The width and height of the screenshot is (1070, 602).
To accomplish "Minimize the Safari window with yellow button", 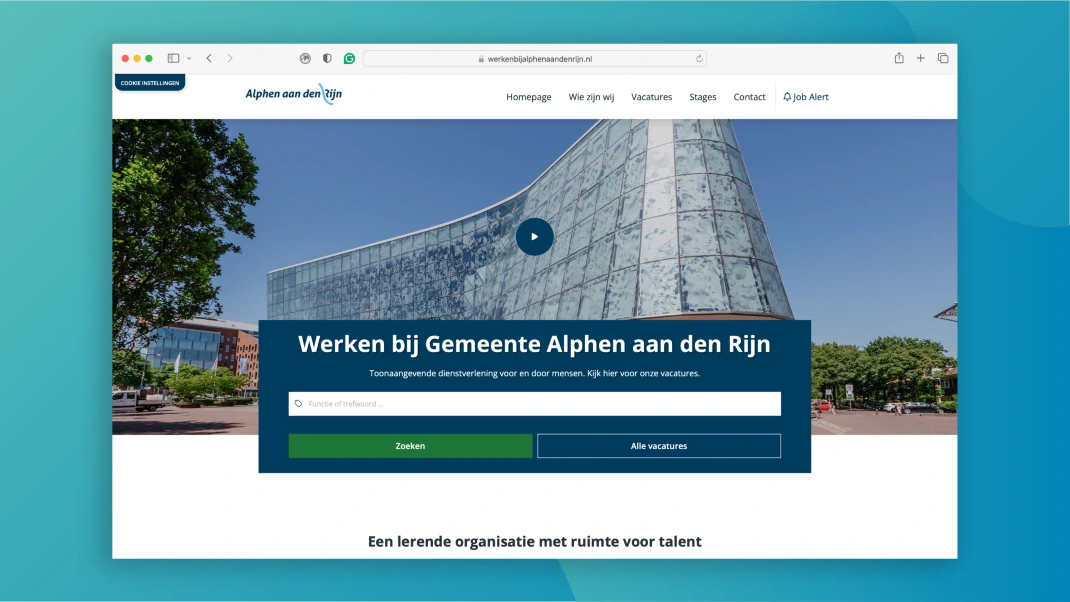I will tap(137, 59).
